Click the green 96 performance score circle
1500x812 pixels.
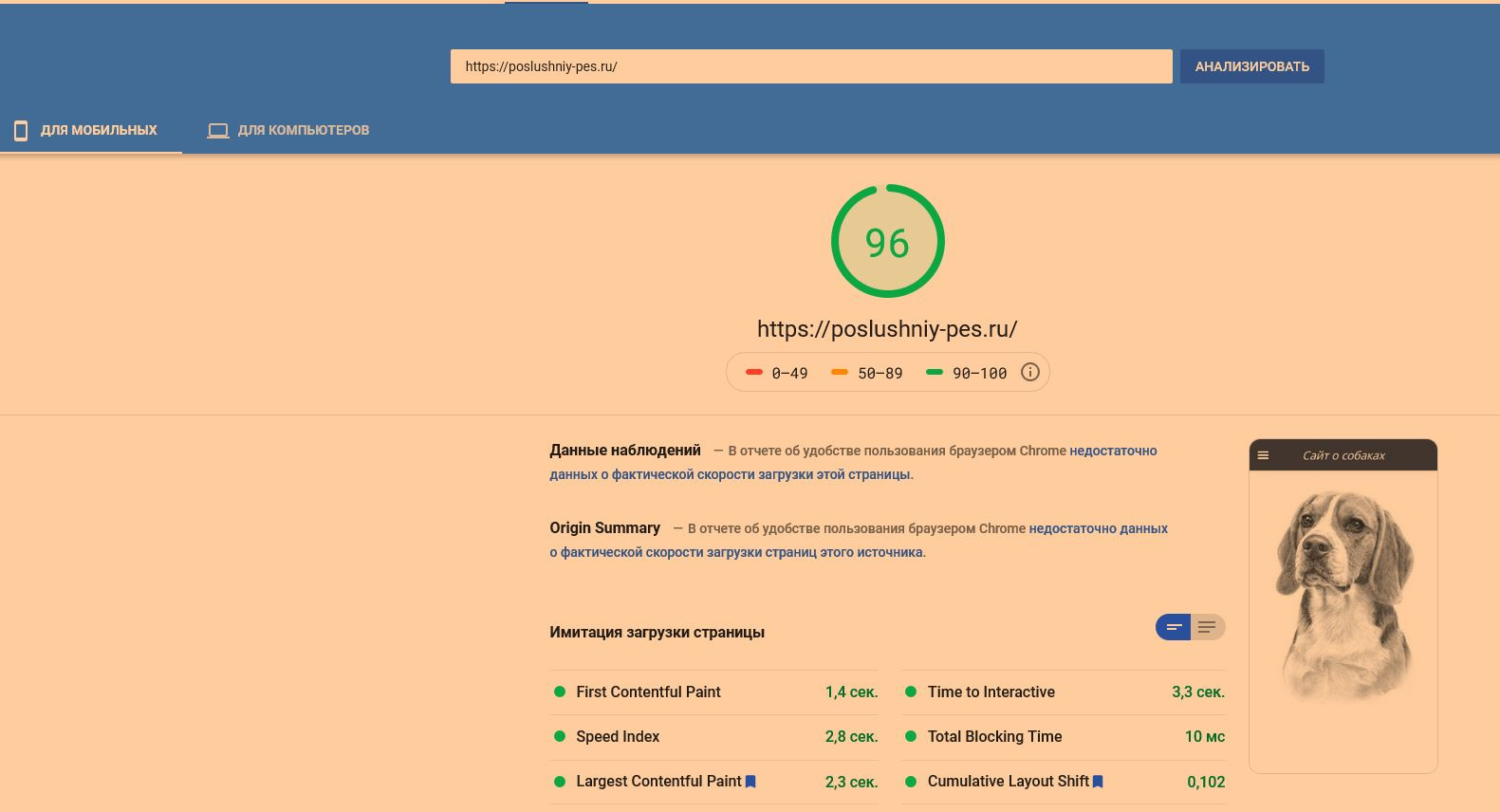tap(887, 241)
